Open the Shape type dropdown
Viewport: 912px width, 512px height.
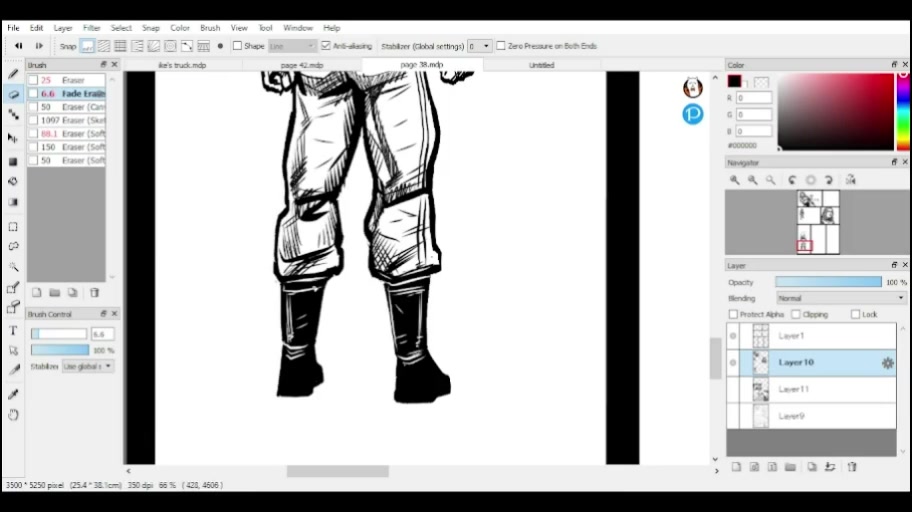(x=292, y=46)
